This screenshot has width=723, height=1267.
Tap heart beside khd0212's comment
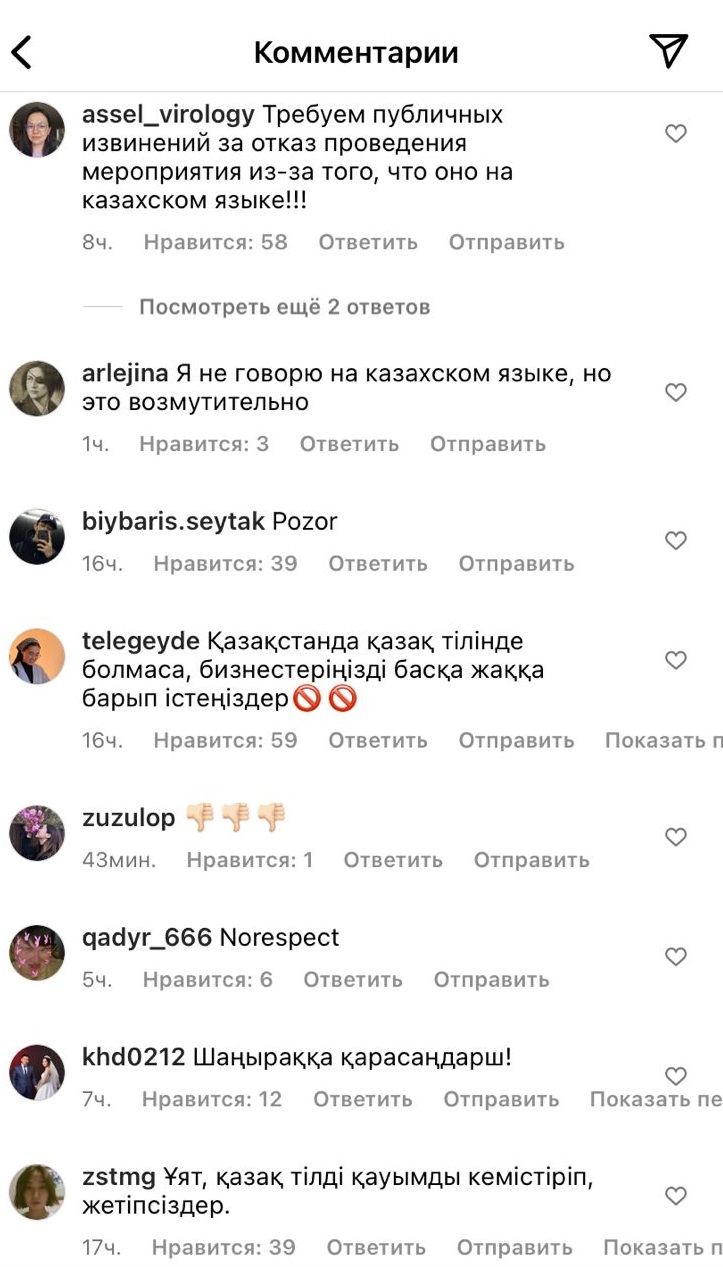(676, 1076)
